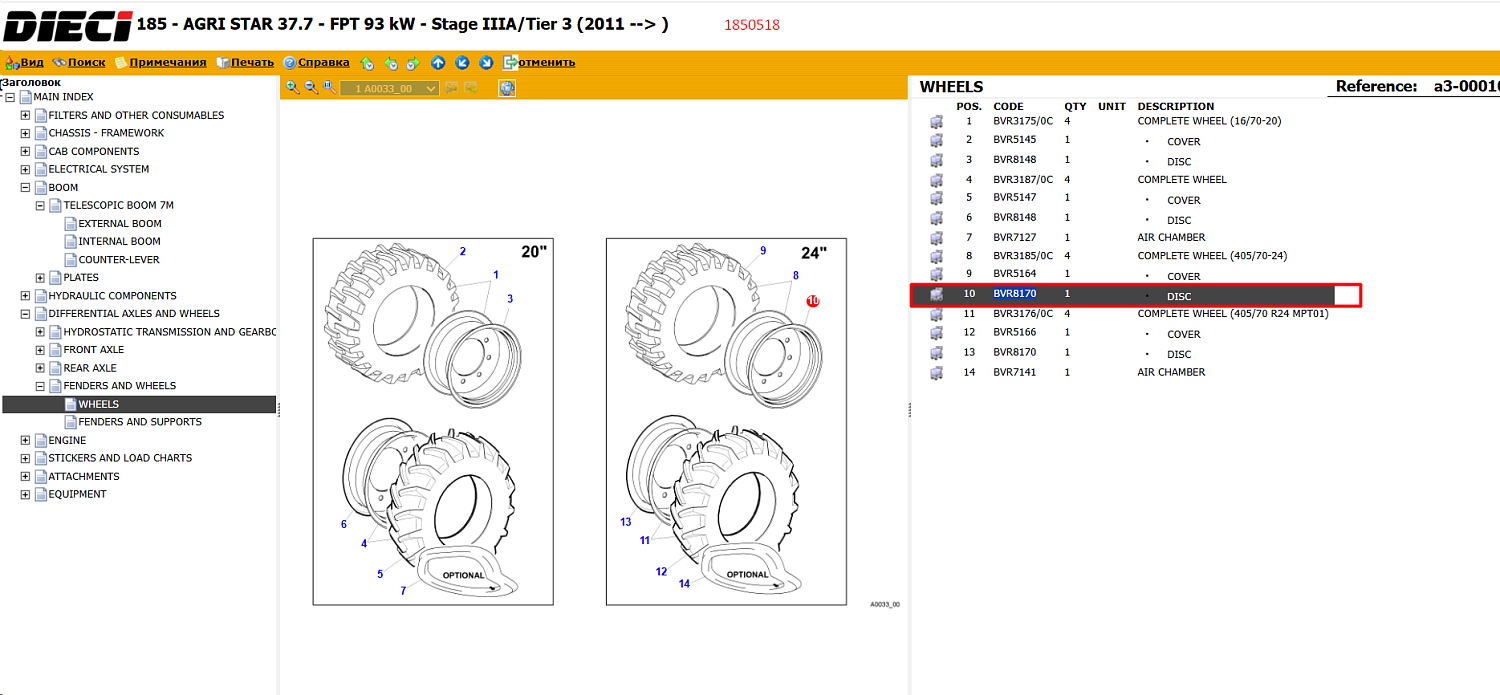The height and width of the screenshot is (695, 1500).
Task: Add BVR3175/0C to cart via row icon
Action: [936, 122]
